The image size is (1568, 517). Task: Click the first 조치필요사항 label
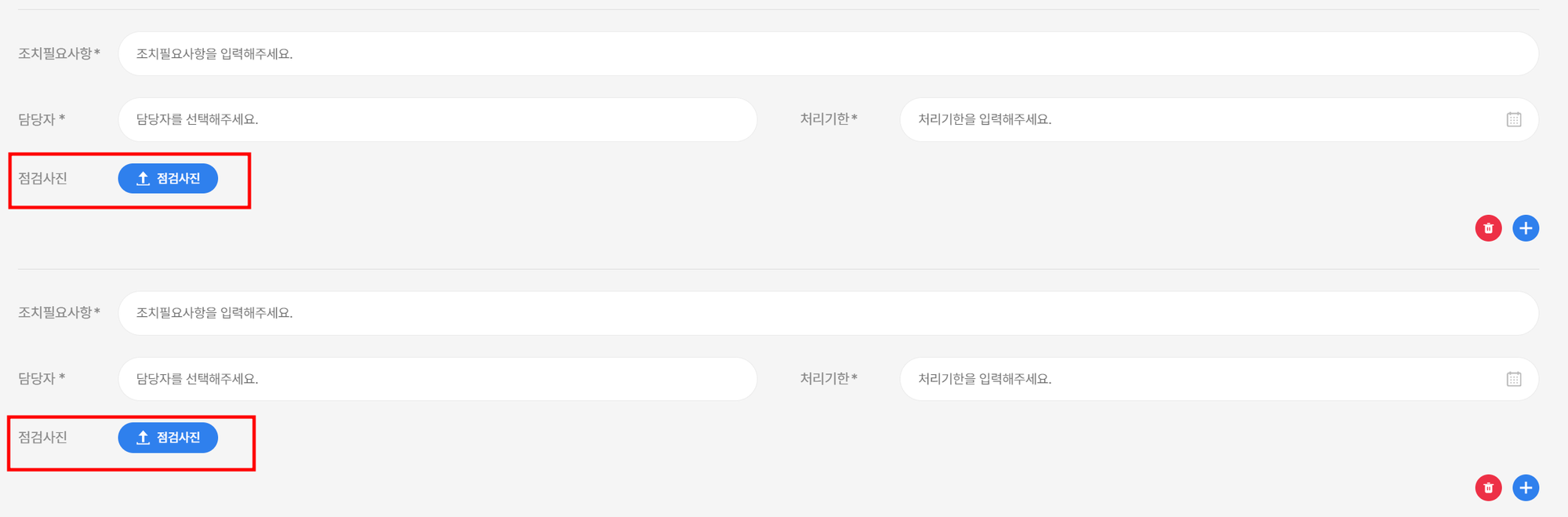pos(60,53)
